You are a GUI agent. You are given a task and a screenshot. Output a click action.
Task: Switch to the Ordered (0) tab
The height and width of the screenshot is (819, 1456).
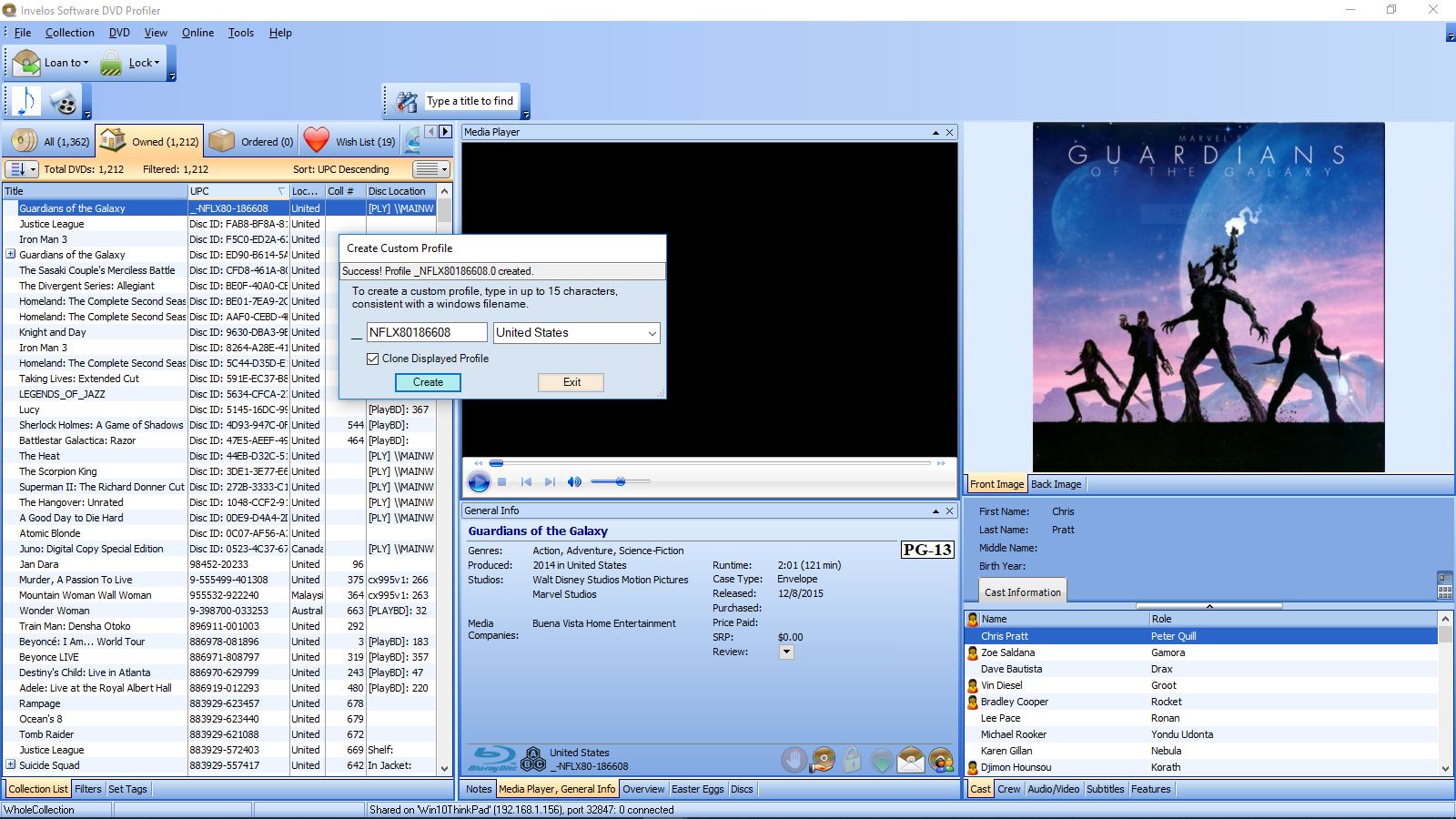(x=251, y=141)
